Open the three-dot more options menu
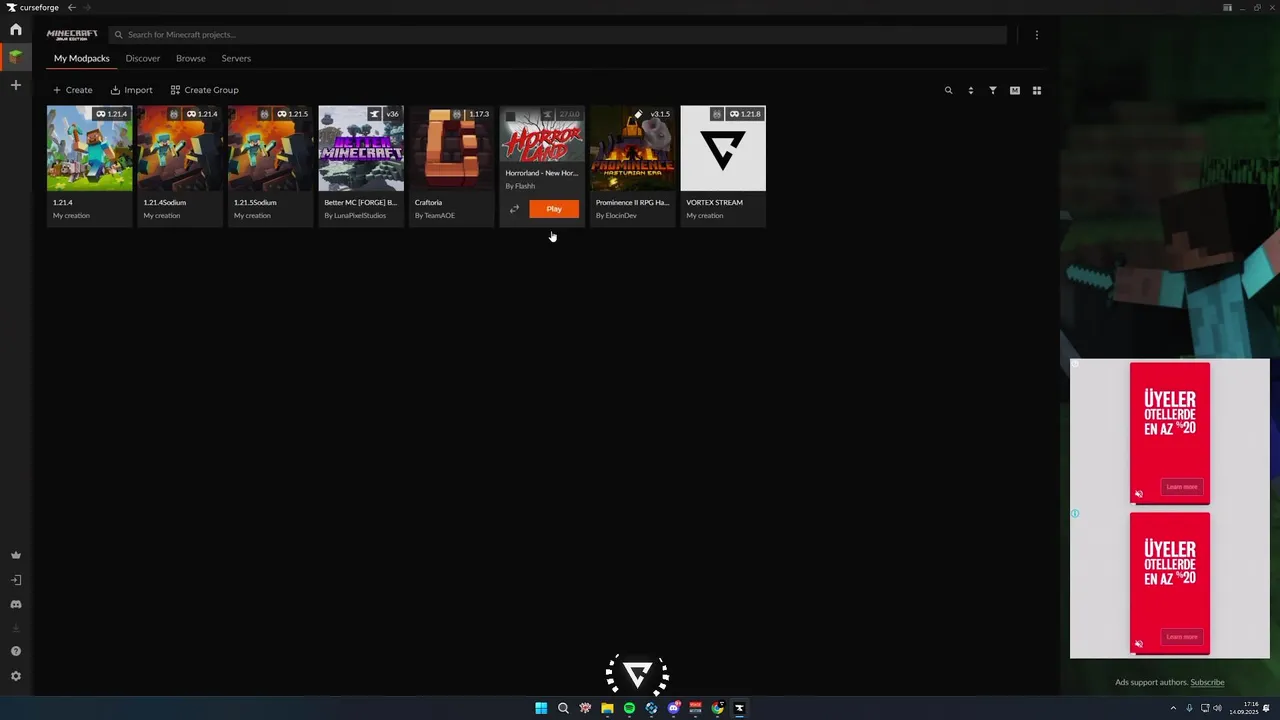This screenshot has height=720, width=1280. coord(1037,35)
